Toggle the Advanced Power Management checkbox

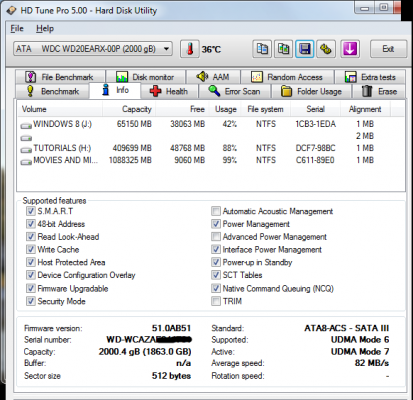click(x=216, y=237)
